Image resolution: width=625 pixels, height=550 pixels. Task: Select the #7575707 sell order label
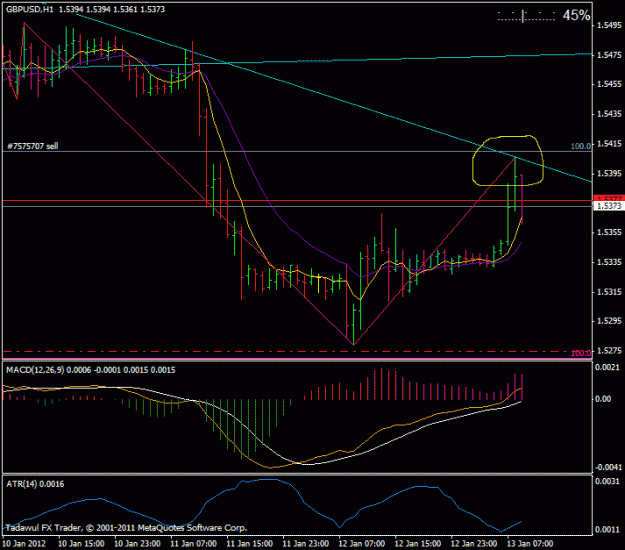(x=33, y=146)
